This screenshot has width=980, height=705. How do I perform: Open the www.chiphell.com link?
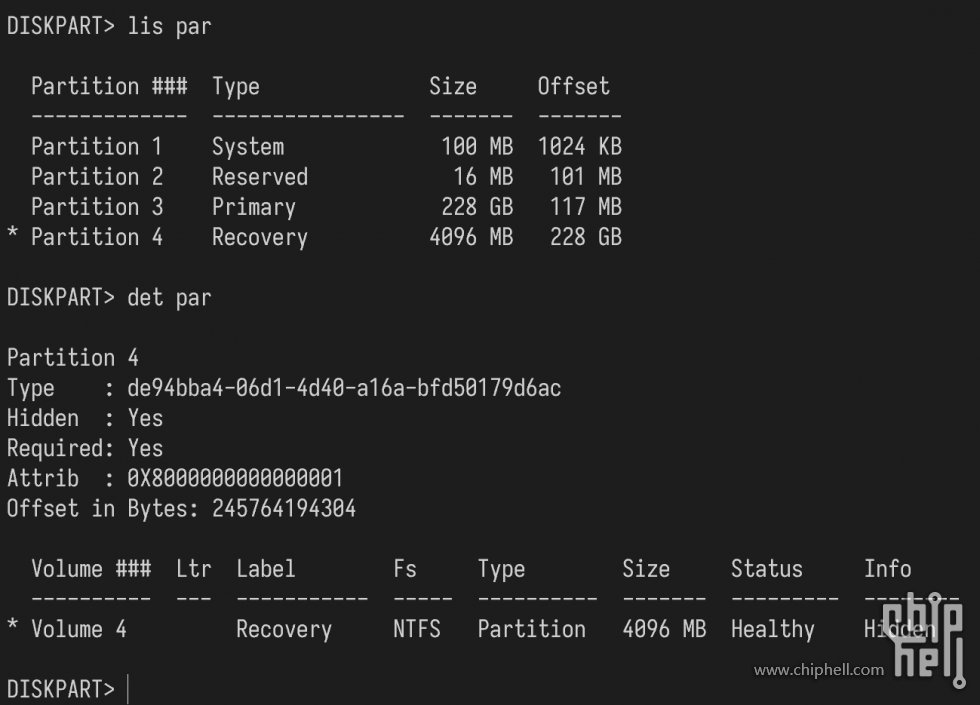[819, 670]
